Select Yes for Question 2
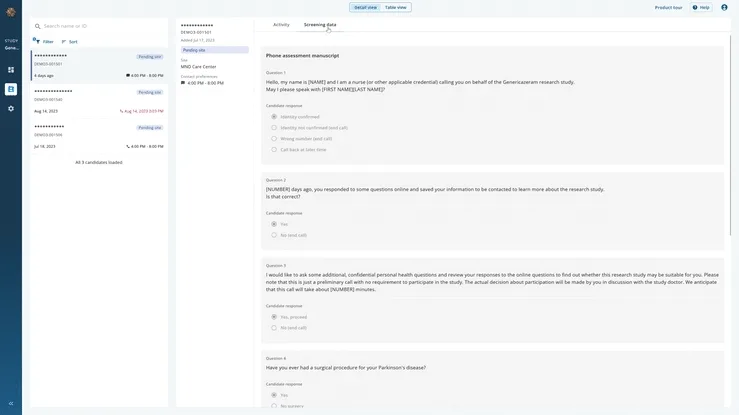Screen dimensions: 739x415 (274, 224)
